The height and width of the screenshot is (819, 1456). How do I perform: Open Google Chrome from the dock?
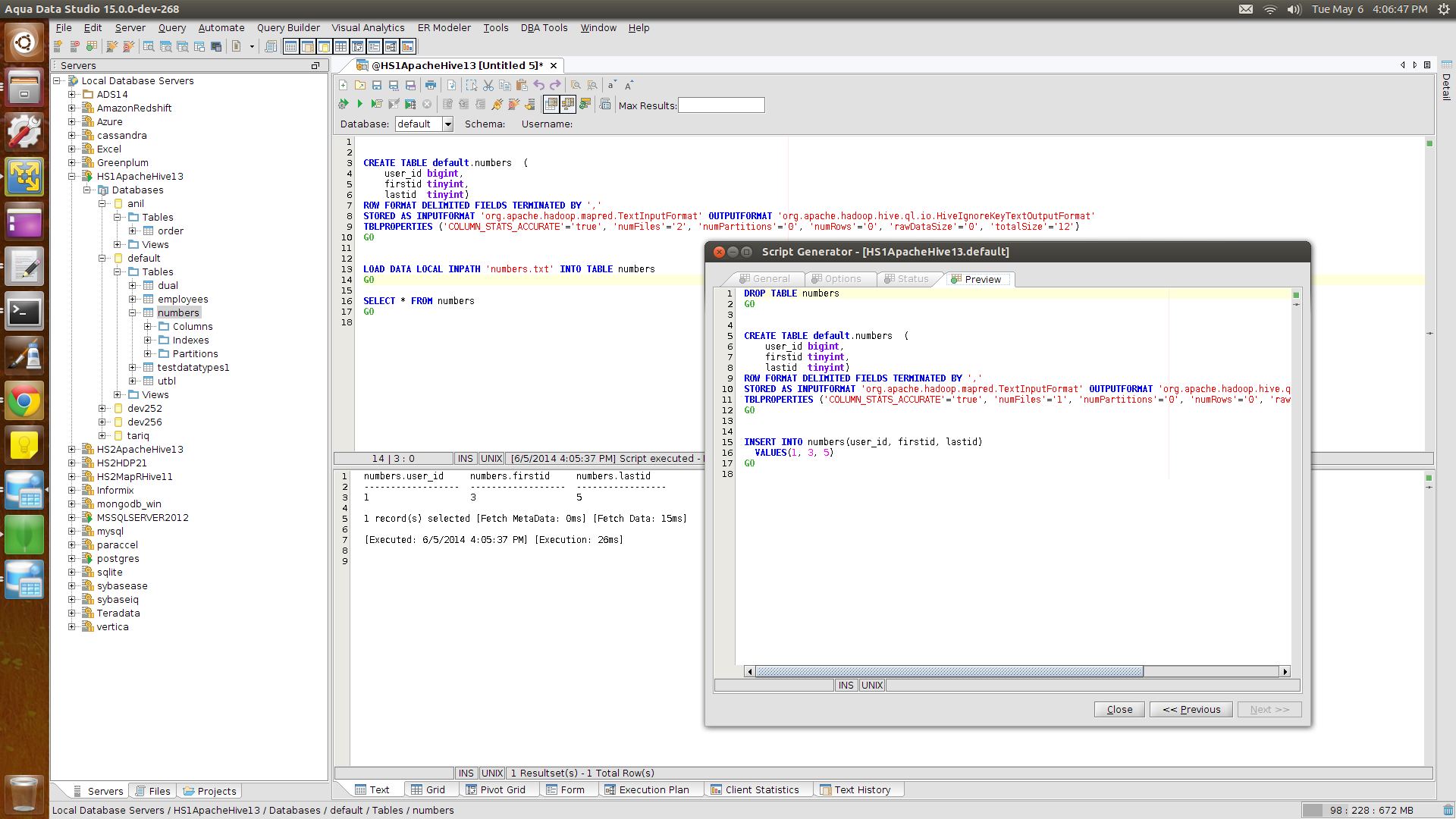pyautogui.click(x=24, y=401)
